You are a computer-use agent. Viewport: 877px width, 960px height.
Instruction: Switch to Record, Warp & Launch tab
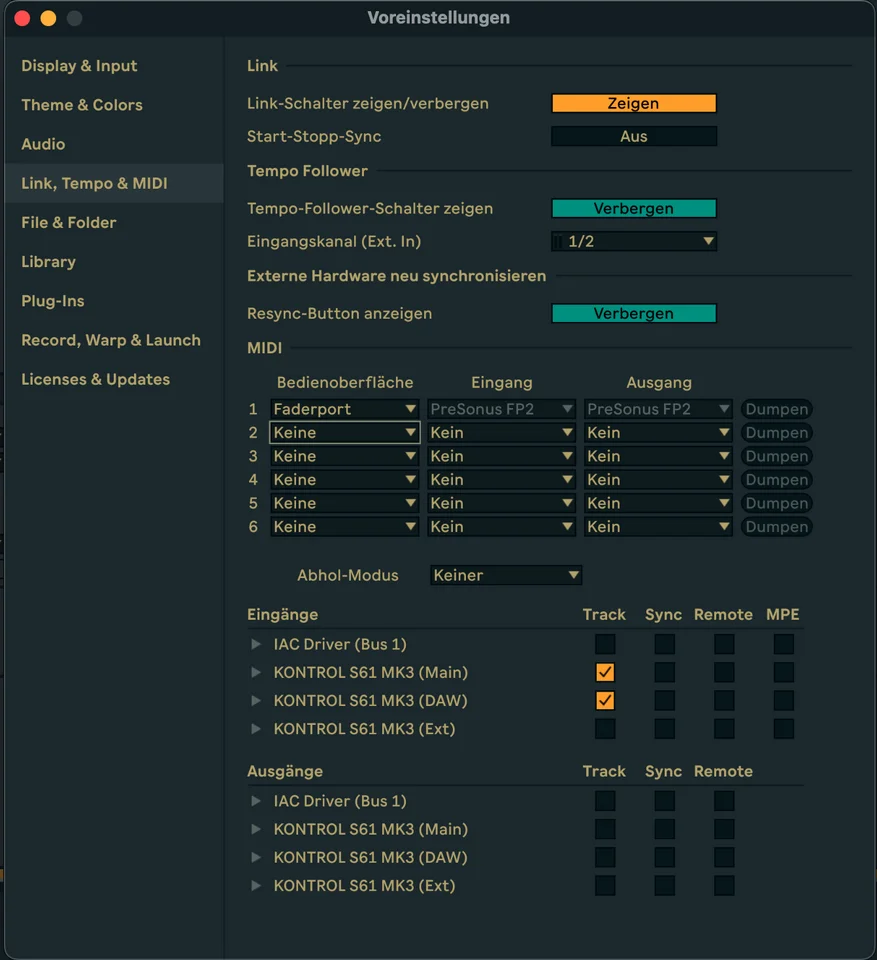click(x=111, y=340)
